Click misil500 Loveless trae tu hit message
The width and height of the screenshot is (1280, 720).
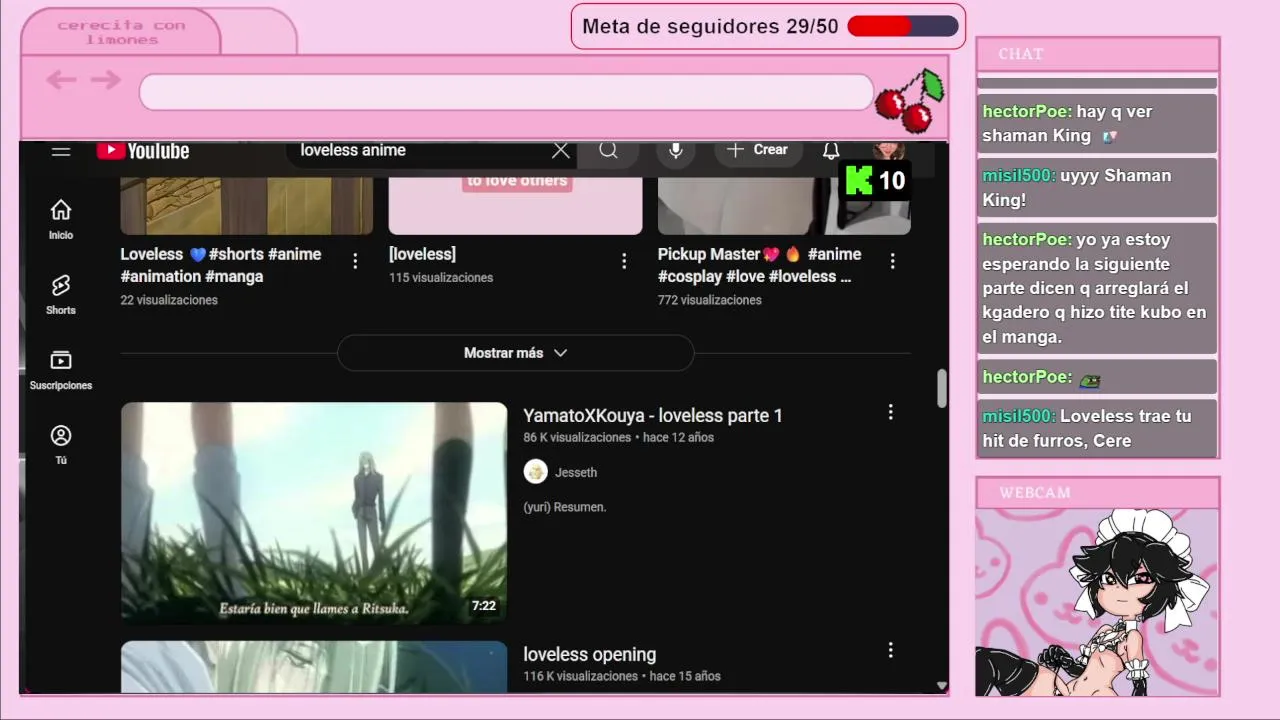click(x=1097, y=428)
